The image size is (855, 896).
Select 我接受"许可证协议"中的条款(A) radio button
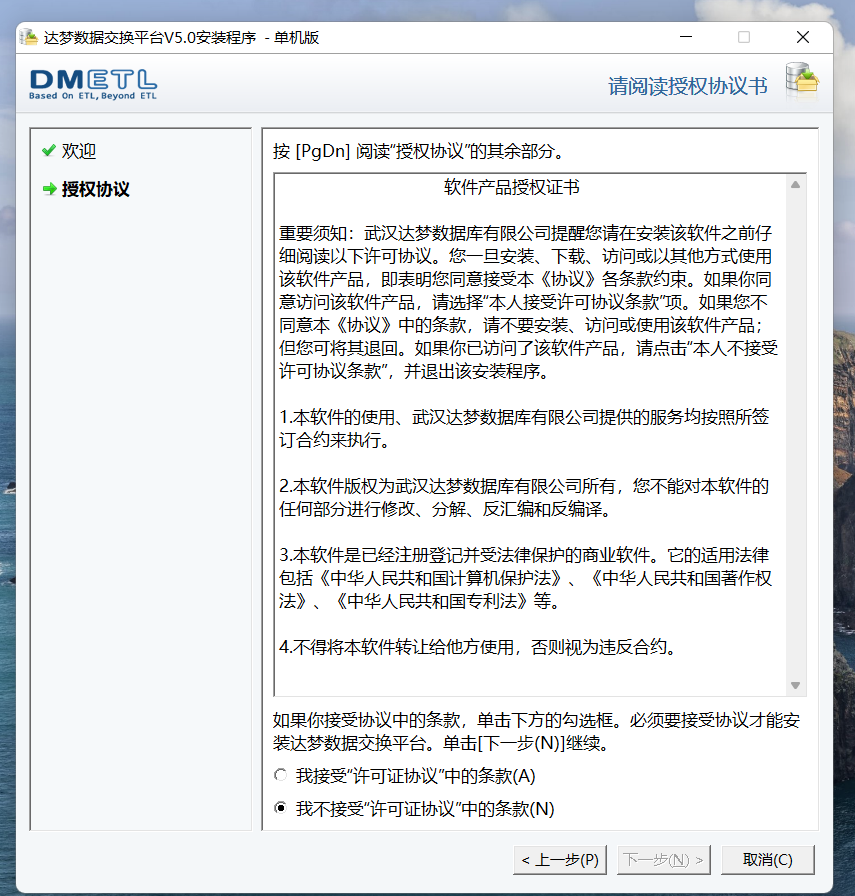coord(280,775)
